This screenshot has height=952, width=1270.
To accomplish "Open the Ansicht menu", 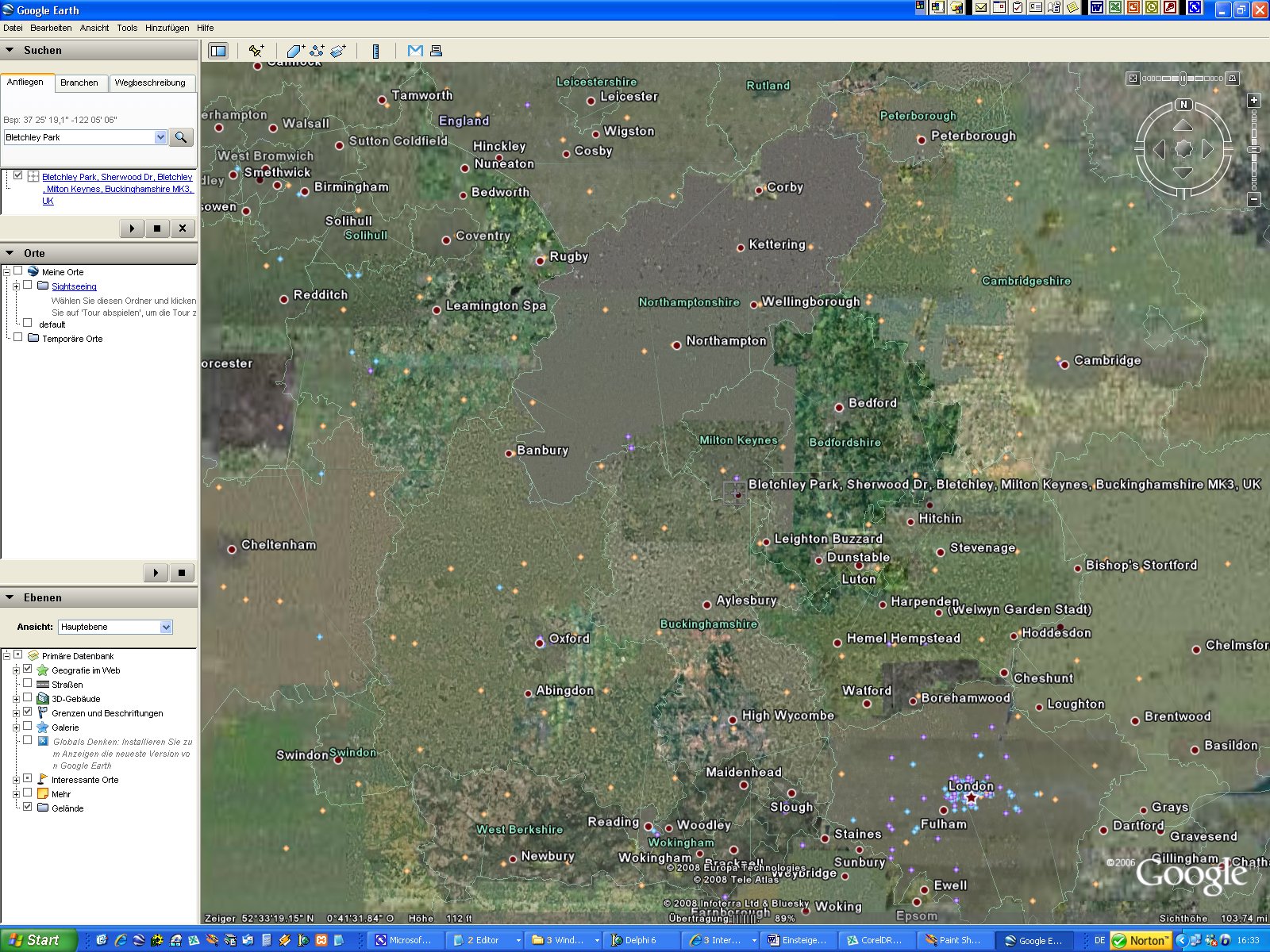I will point(94,28).
